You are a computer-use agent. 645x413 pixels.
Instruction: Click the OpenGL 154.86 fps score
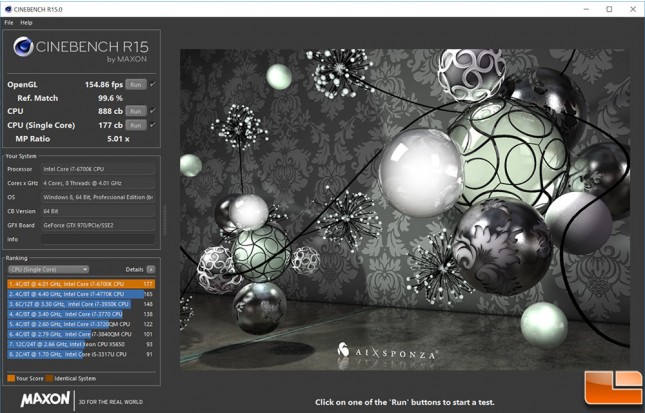104,85
